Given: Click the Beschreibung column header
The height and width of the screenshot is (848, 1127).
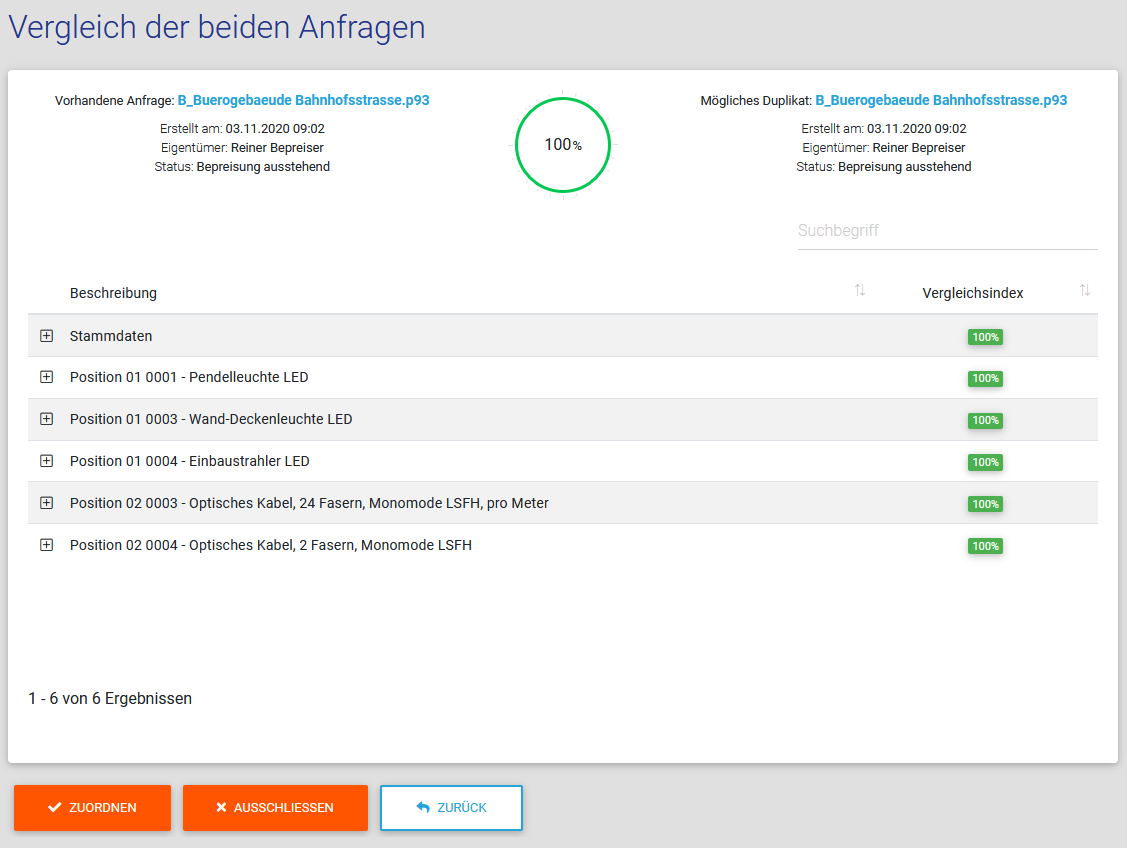Looking at the screenshot, I should point(113,293).
